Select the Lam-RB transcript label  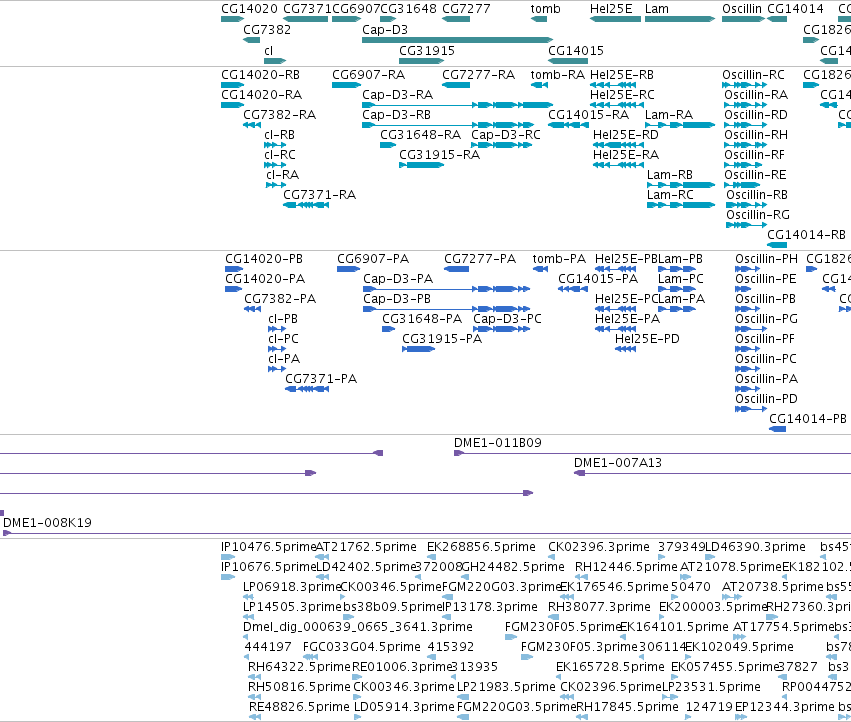click(x=670, y=175)
